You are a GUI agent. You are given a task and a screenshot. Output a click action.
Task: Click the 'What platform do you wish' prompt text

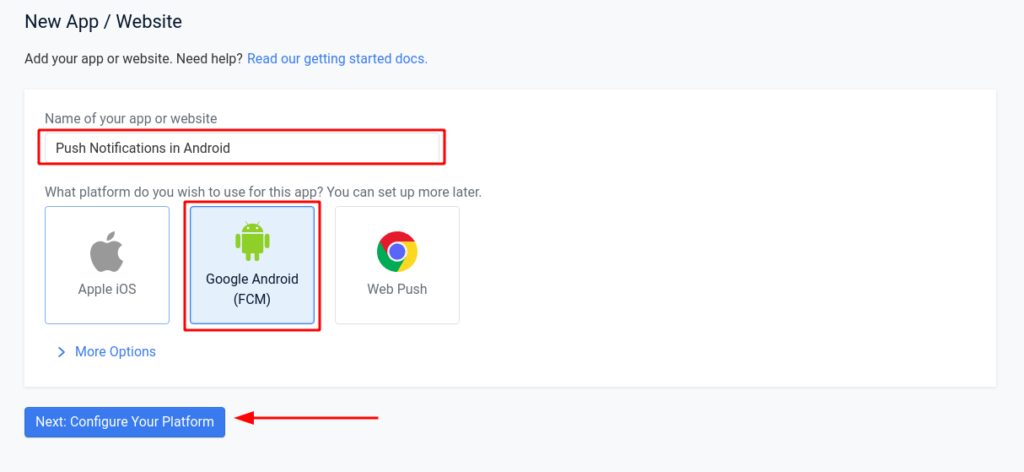pos(263,193)
